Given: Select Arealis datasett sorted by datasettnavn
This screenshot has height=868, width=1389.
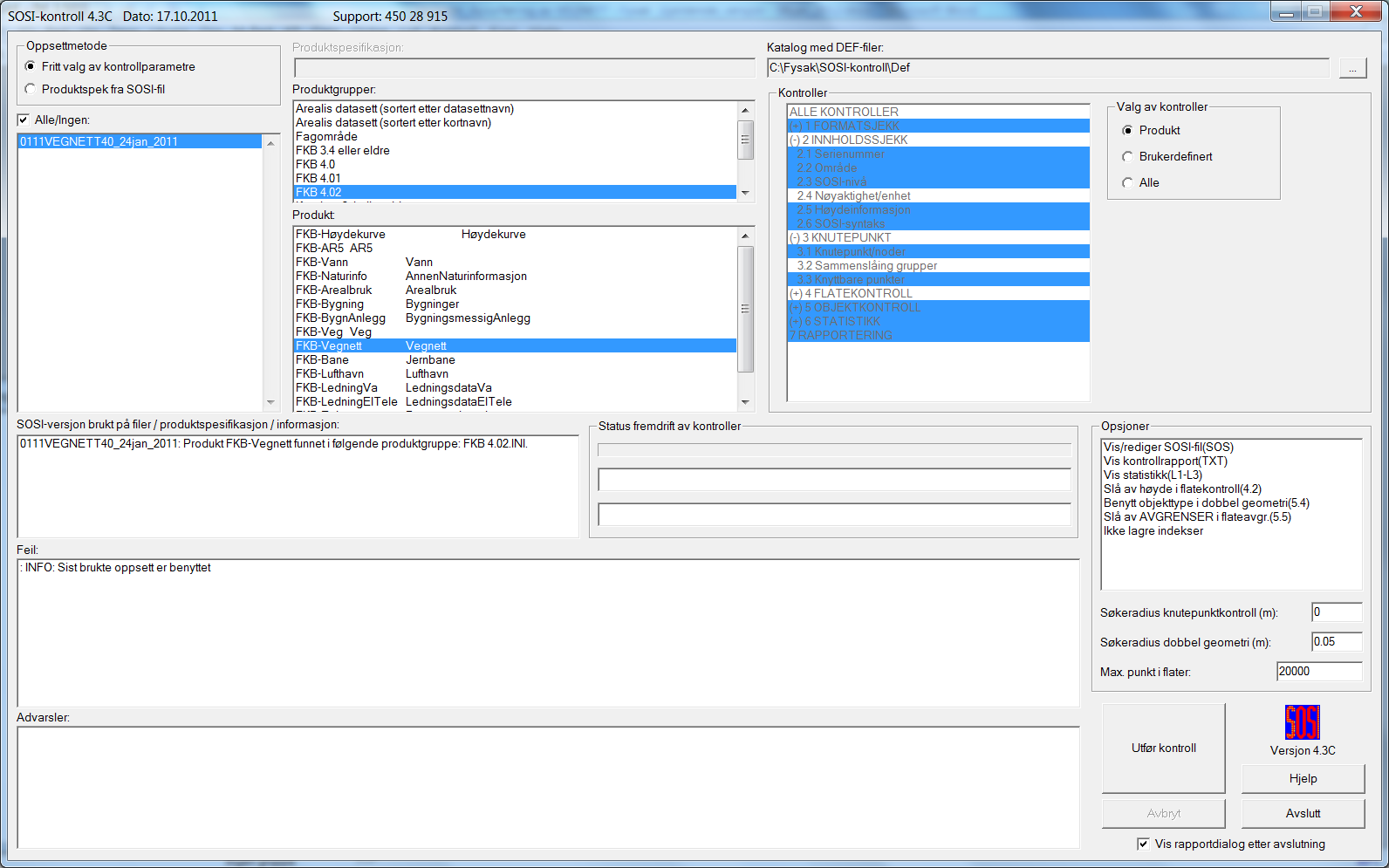Looking at the screenshot, I should point(516,108).
